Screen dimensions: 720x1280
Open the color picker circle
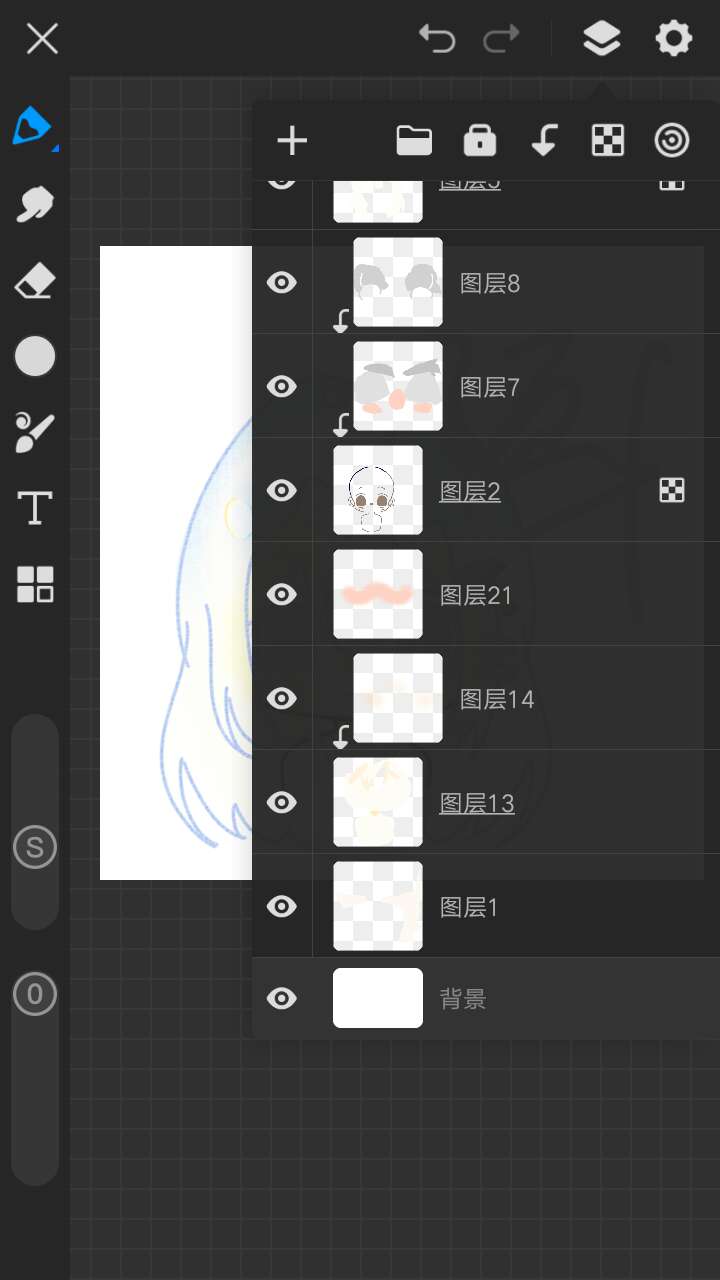point(35,356)
